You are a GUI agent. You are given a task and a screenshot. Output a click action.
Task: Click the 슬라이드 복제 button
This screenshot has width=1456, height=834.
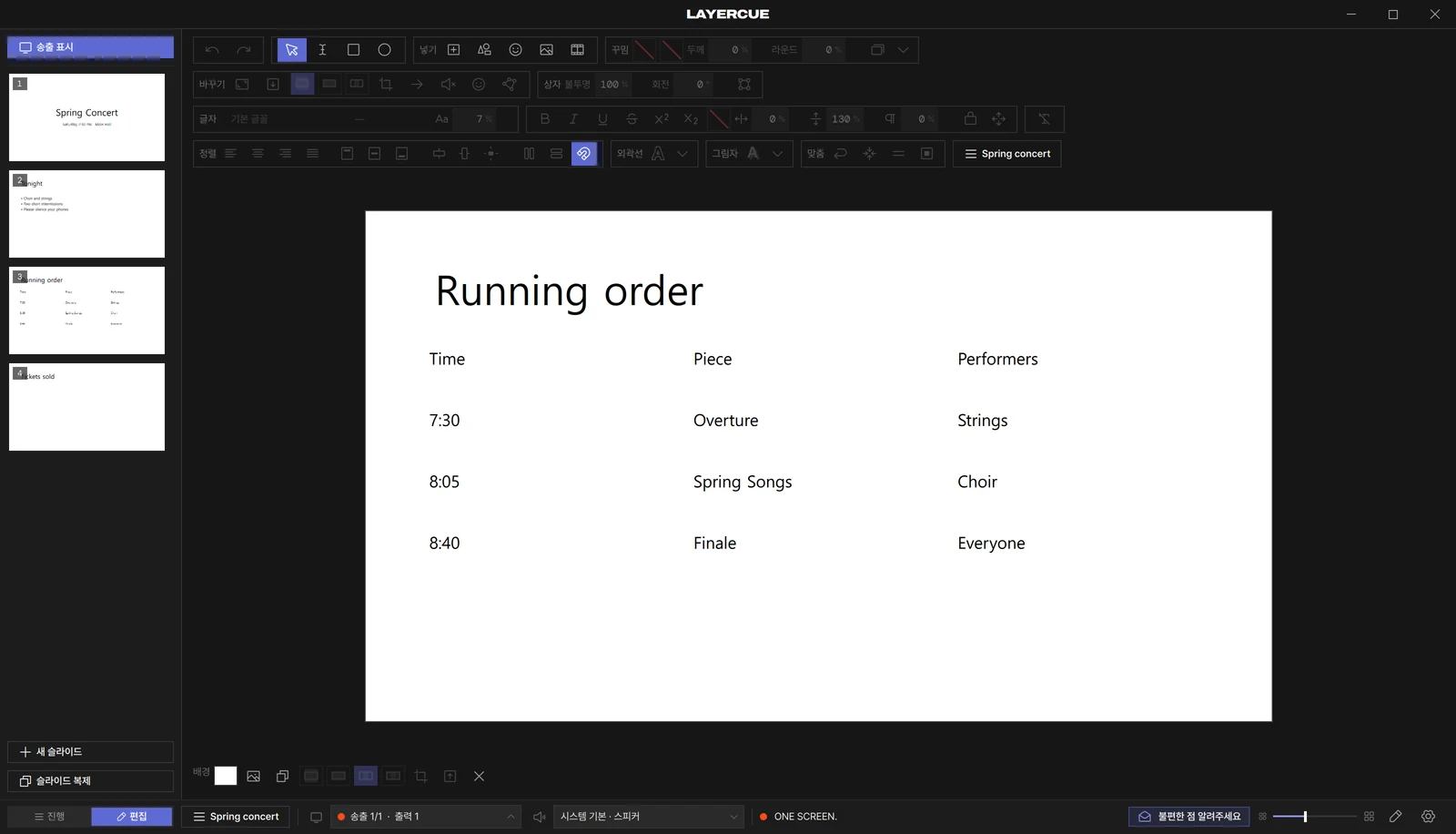click(x=90, y=781)
